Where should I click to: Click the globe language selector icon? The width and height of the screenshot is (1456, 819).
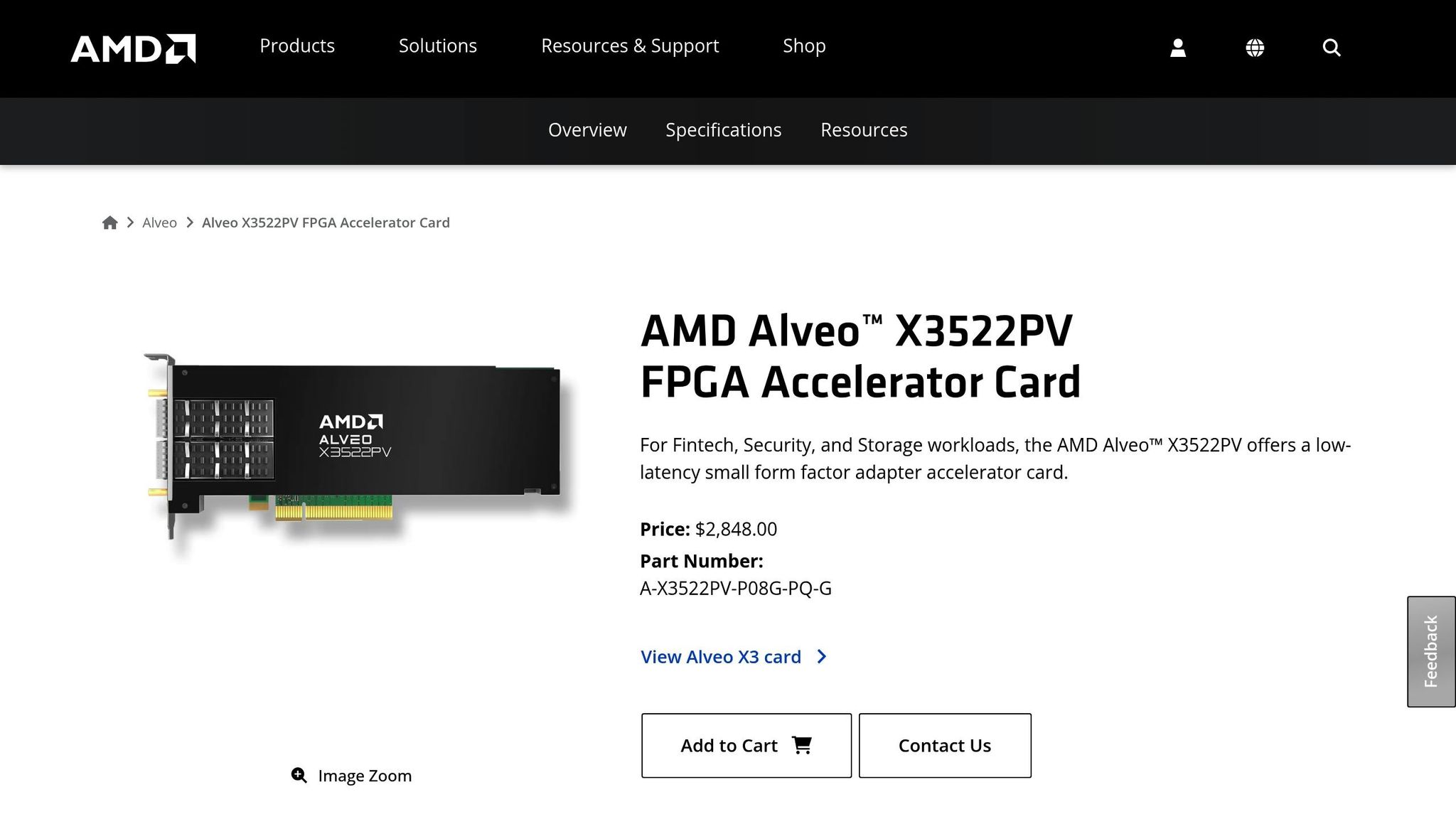click(1255, 47)
